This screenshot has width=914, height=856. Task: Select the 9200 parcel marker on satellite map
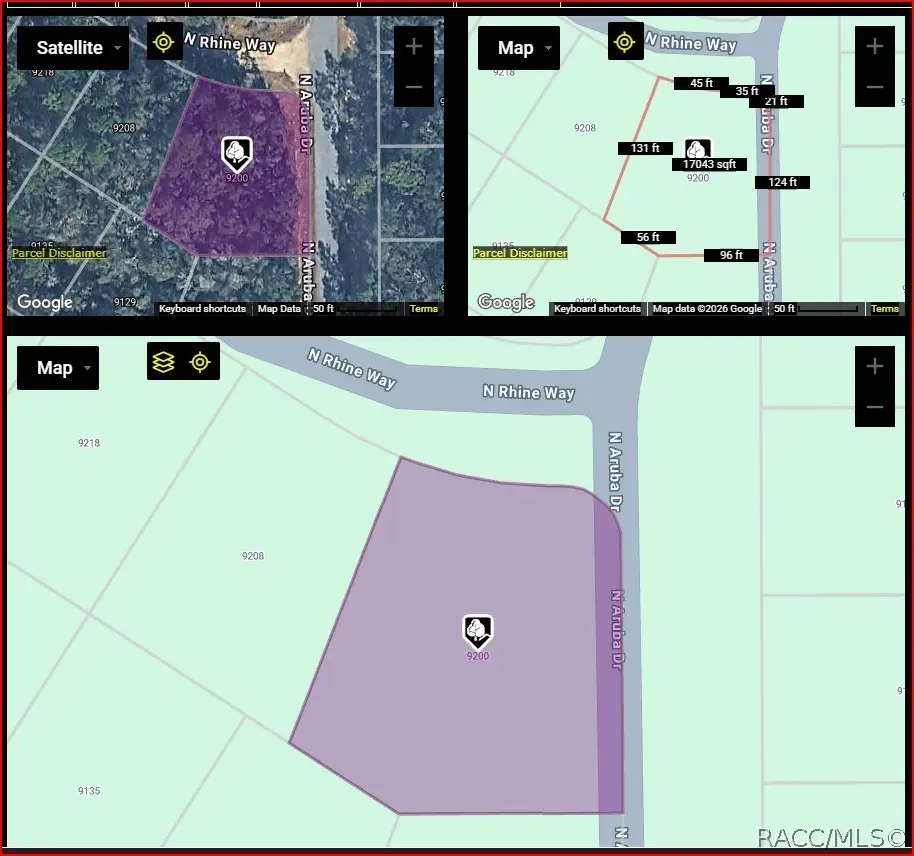[237, 155]
